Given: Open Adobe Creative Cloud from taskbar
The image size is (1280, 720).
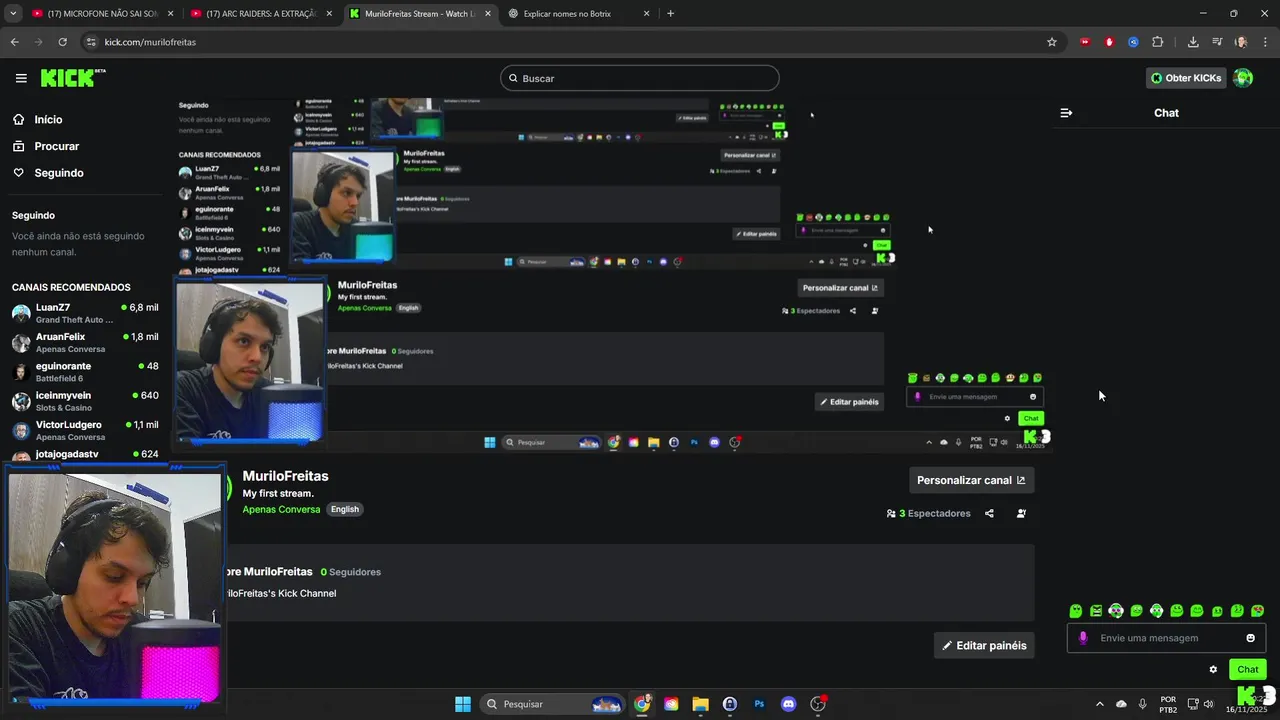Looking at the screenshot, I should [x=671, y=704].
